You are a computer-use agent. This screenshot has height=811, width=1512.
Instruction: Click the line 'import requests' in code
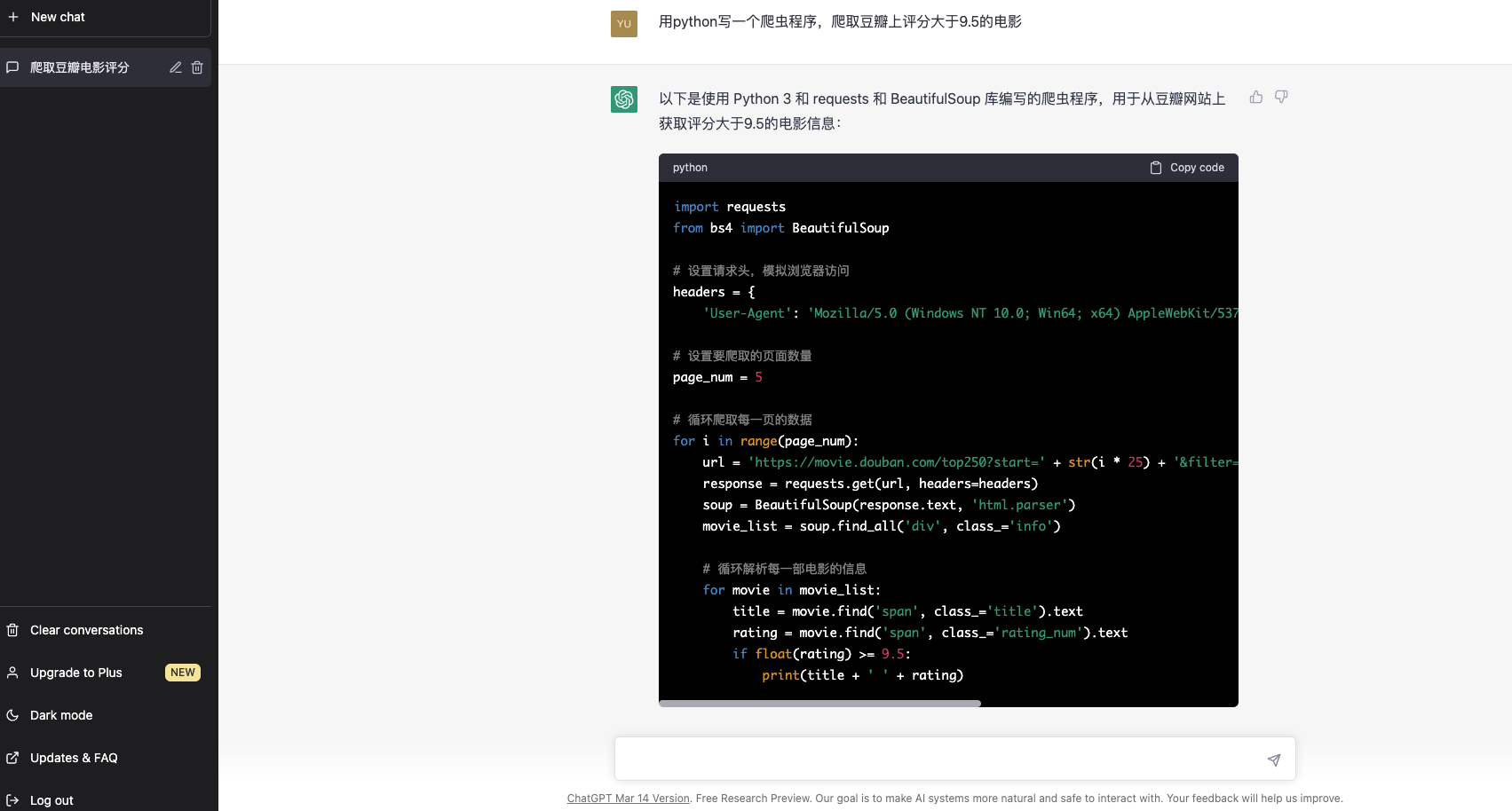729,207
